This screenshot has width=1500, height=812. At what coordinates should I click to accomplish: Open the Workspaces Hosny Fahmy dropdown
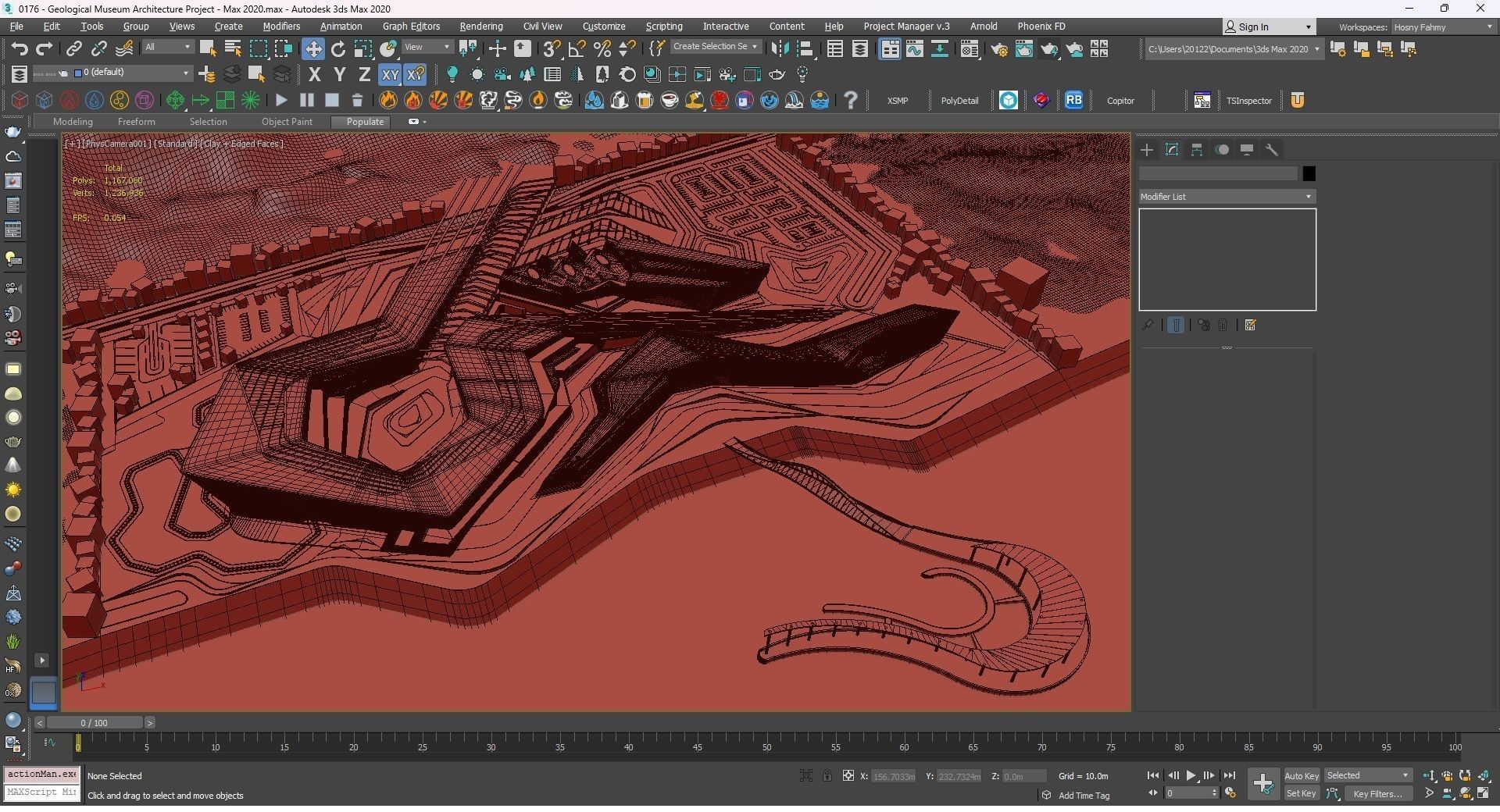[1443, 27]
